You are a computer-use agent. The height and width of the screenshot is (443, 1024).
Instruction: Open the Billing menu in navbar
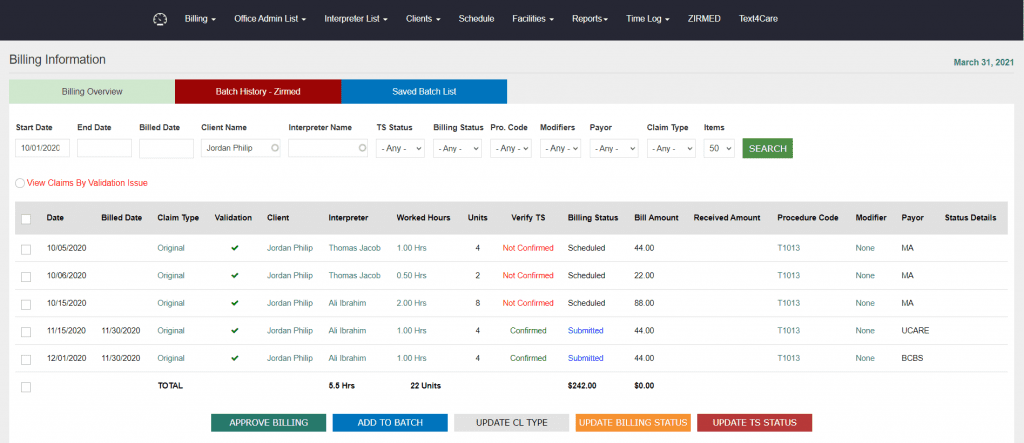(x=200, y=19)
